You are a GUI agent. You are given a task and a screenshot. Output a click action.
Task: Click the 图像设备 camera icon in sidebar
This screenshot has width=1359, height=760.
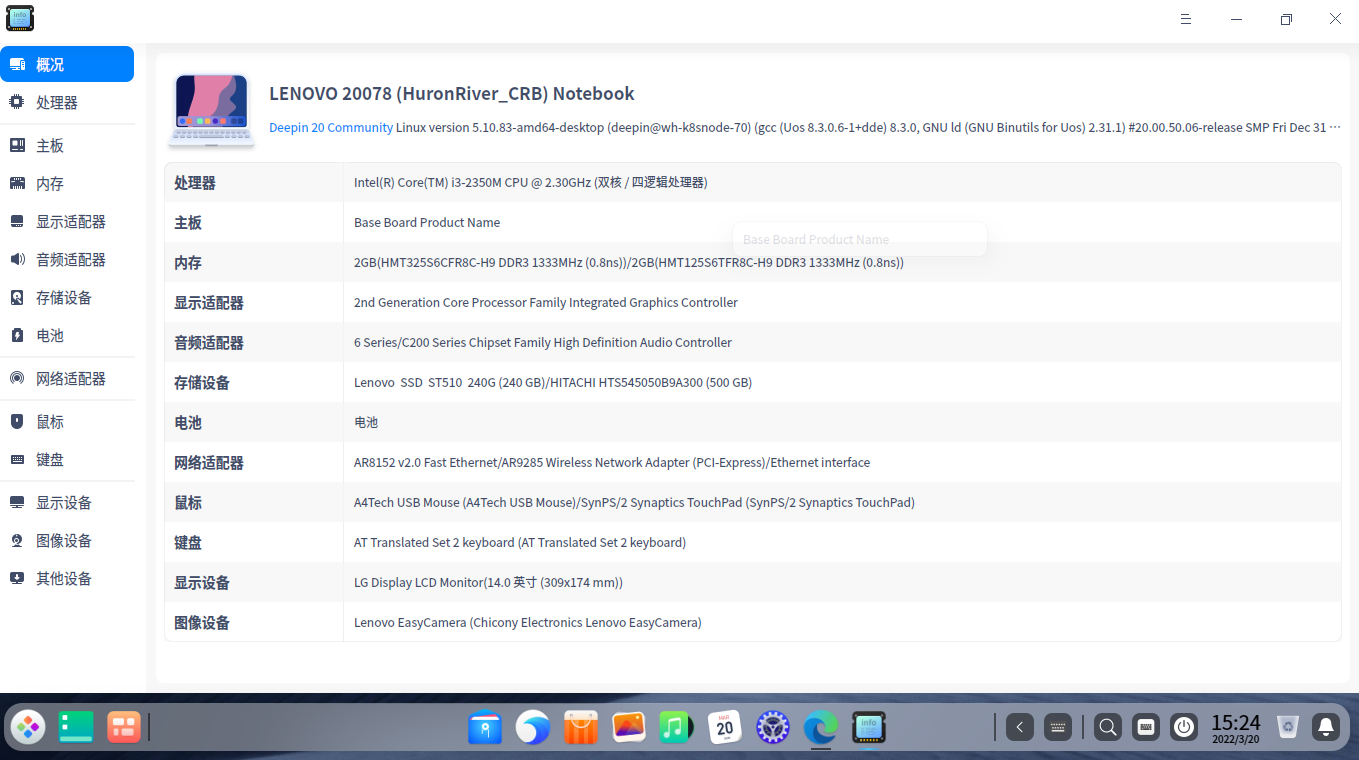(17, 541)
